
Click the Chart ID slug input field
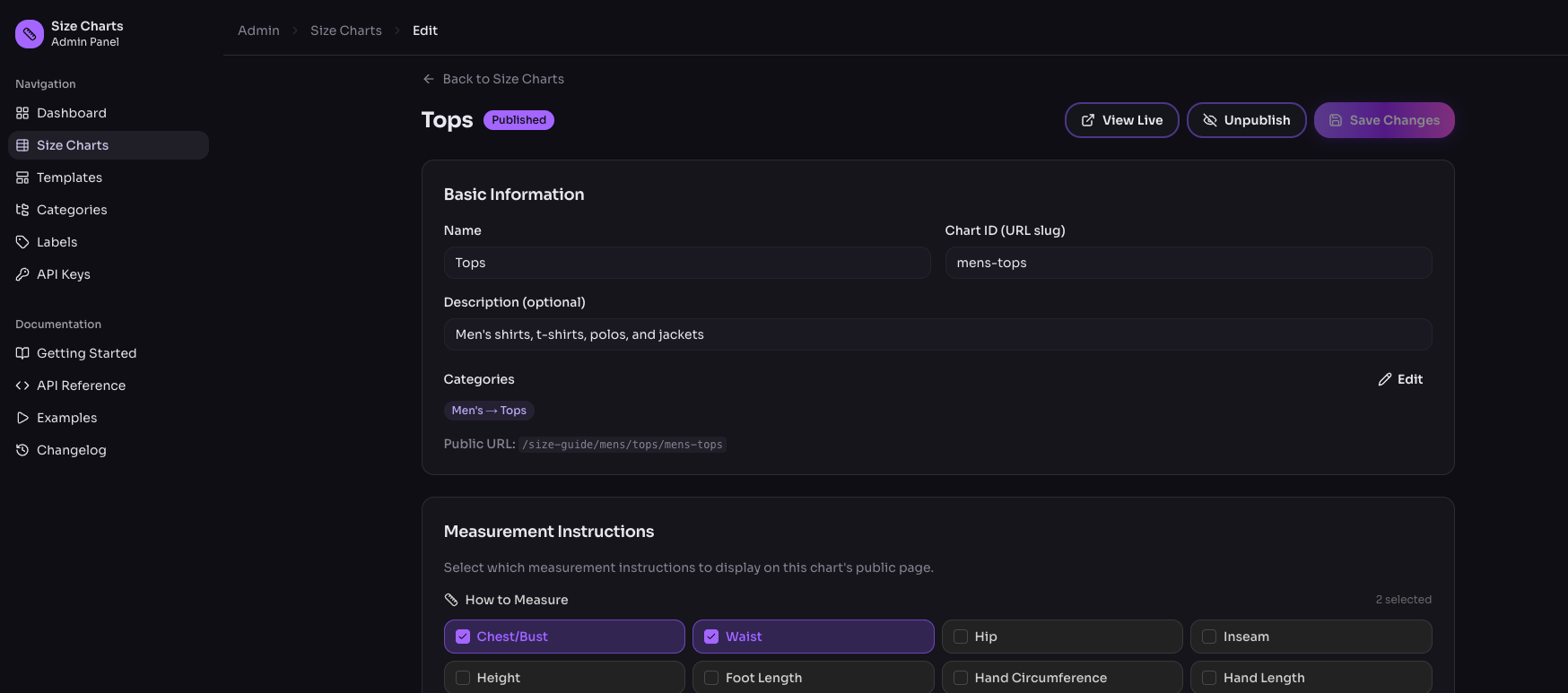click(x=1188, y=263)
